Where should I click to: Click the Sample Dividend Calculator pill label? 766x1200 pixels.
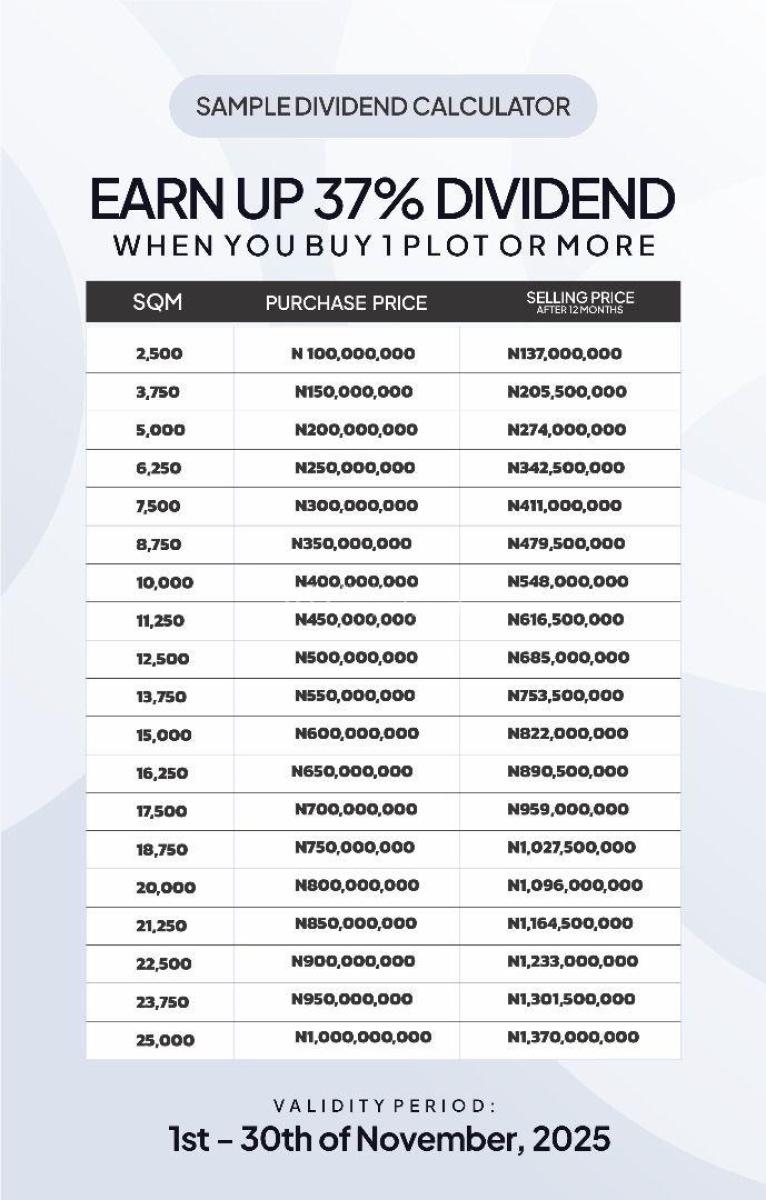tap(383, 106)
